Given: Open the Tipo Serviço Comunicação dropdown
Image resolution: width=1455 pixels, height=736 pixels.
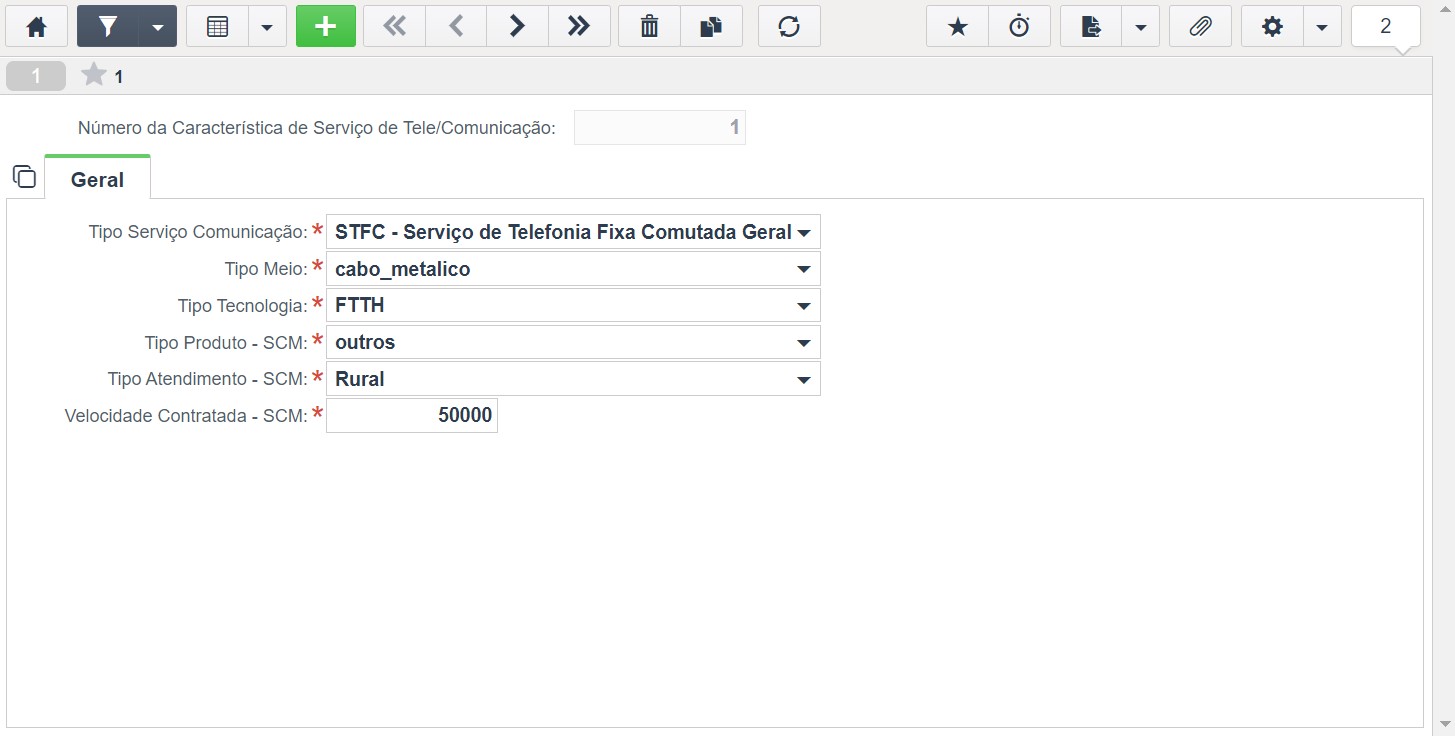Looking at the screenshot, I should (x=573, y=232).
